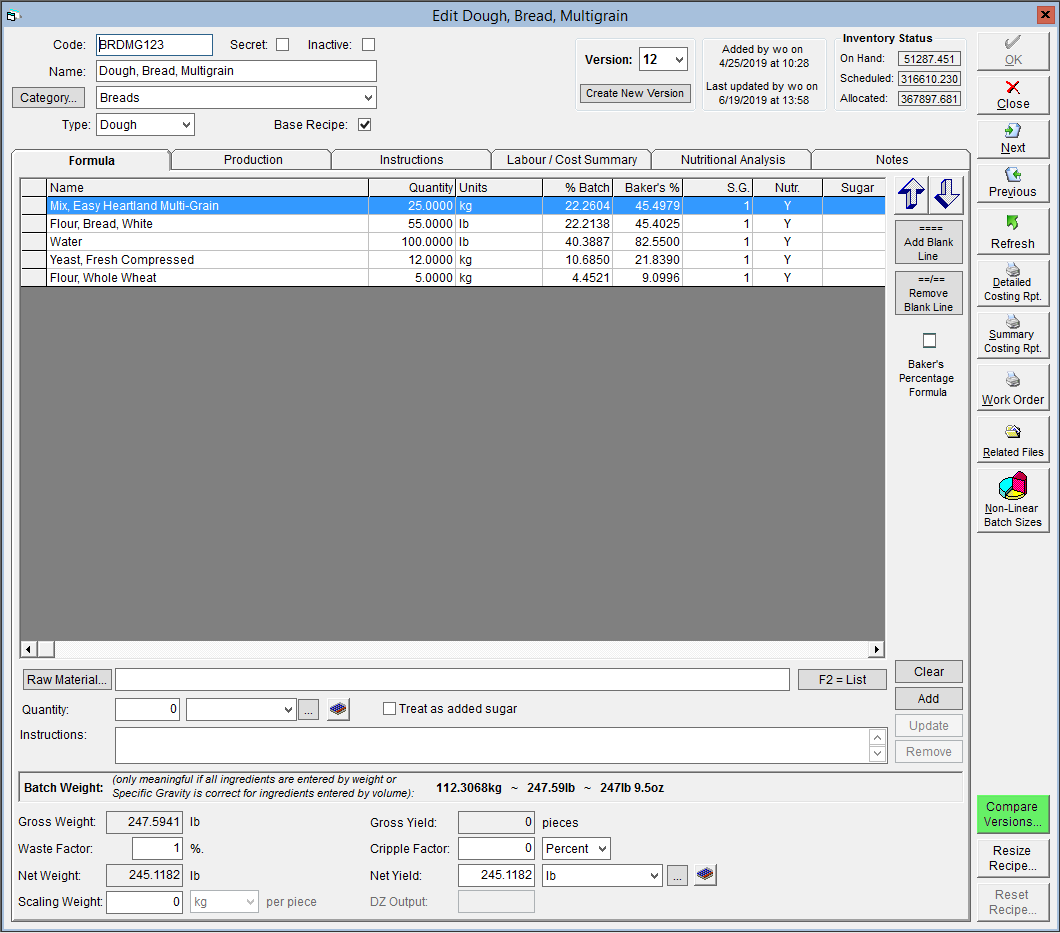Screen dimensions: 1060x933
Task: Click Create New Version button
Action: 635,93
